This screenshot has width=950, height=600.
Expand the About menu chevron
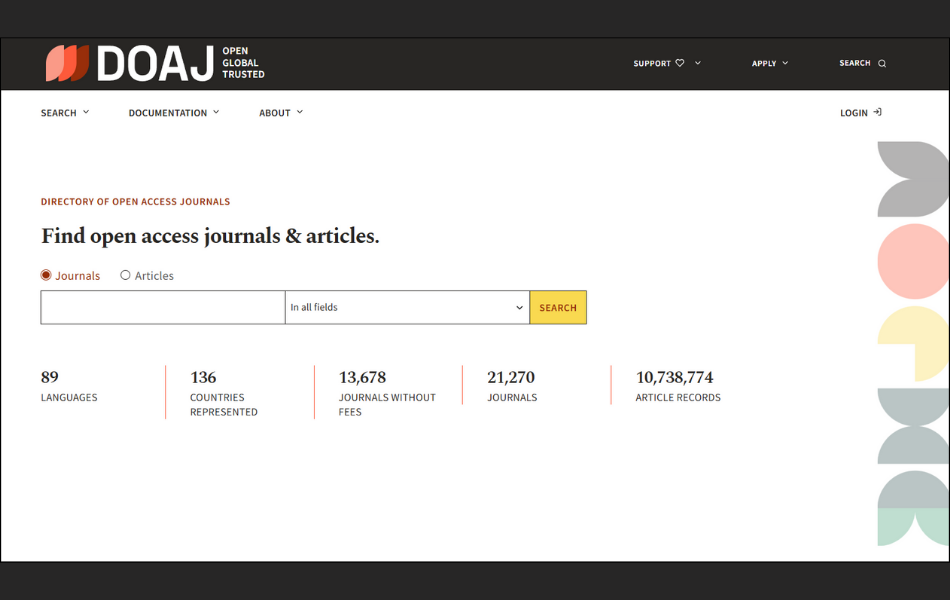point(300,112)
